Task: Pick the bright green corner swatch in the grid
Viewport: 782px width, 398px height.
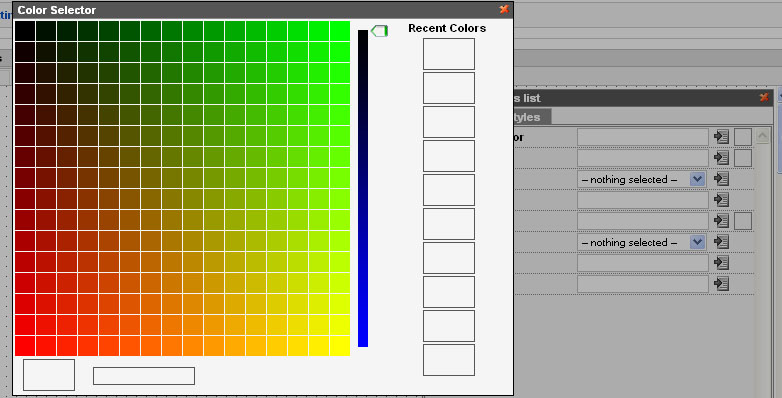Action: click(340, 31)
